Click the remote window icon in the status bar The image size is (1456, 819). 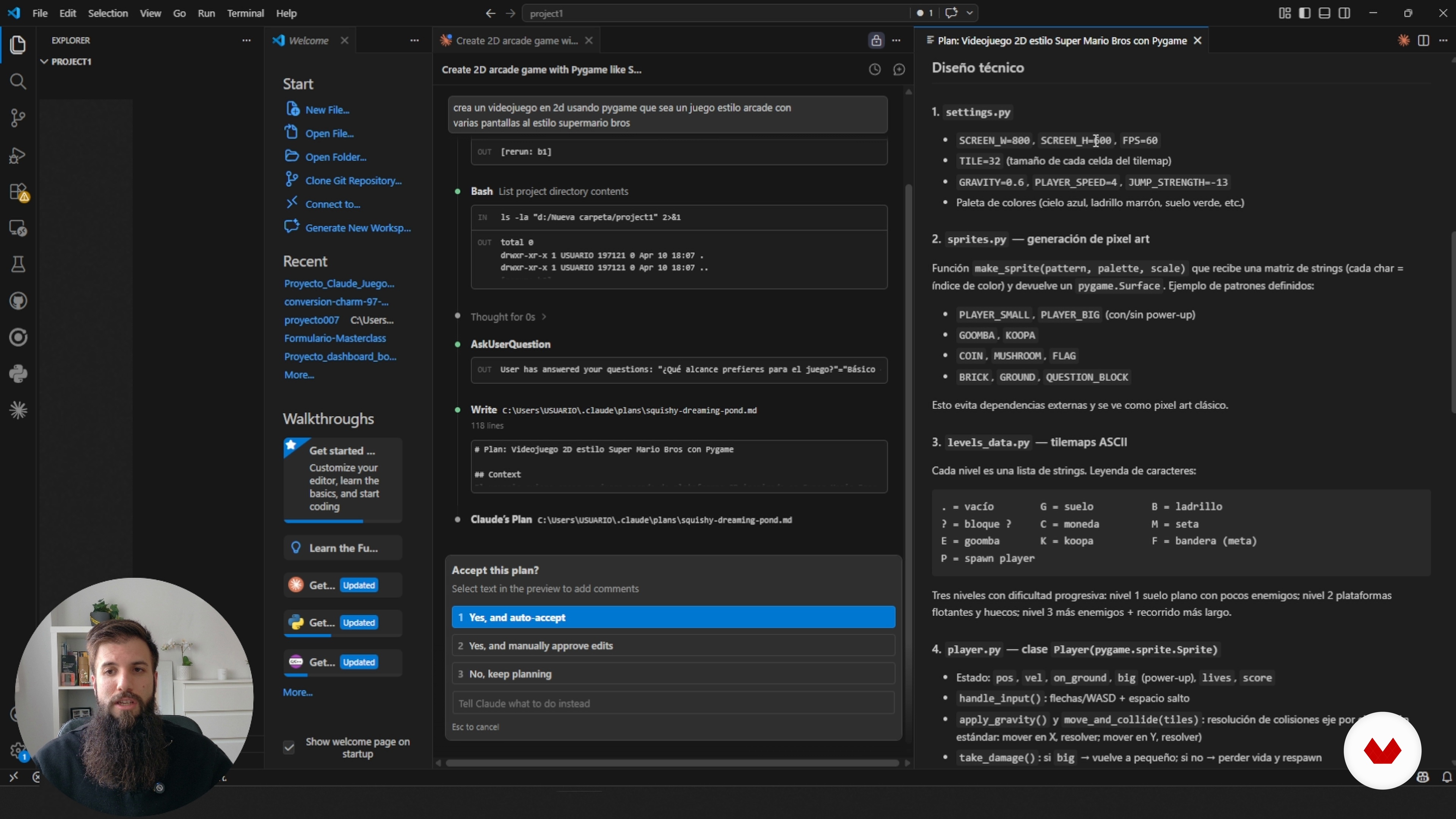click(14, 777)
